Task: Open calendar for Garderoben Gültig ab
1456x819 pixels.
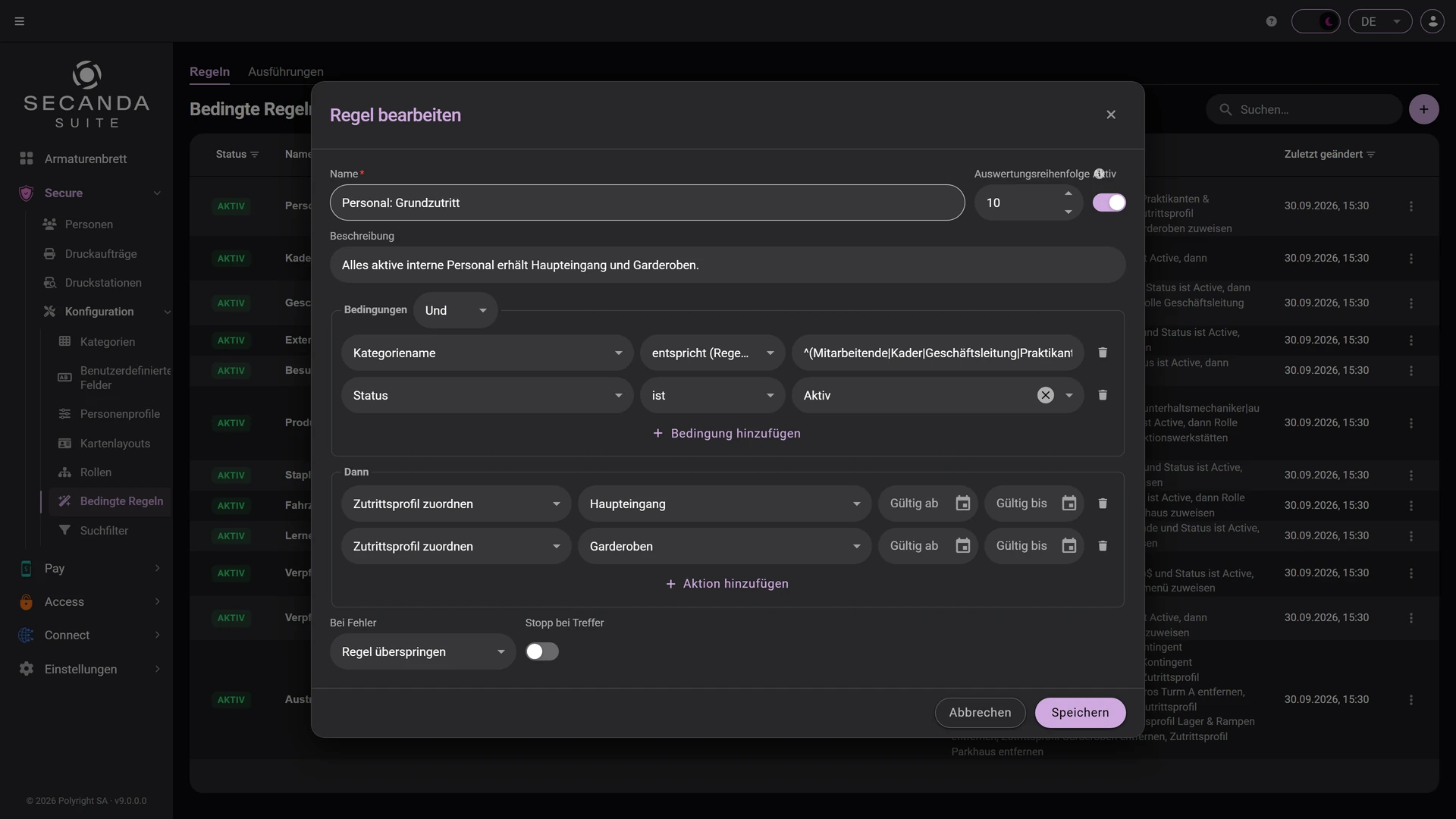Action: pyautogui.click(x=963, y=546)
